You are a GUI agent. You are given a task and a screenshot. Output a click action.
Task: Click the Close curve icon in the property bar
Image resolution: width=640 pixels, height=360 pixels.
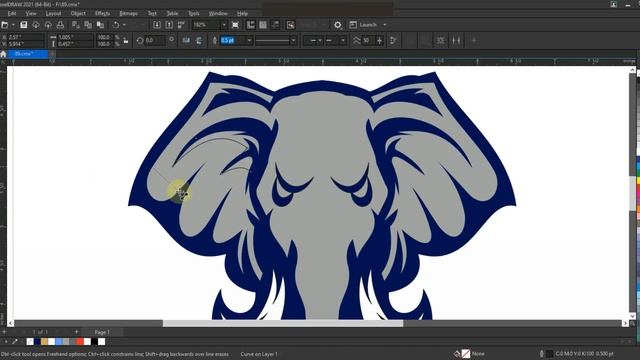[x=393, y=40]
